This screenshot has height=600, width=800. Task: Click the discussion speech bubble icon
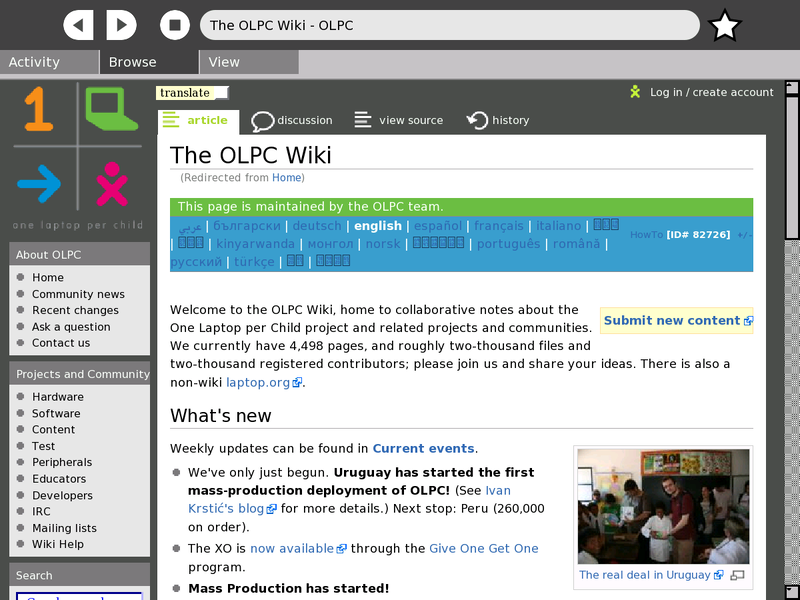coord(261,119)
